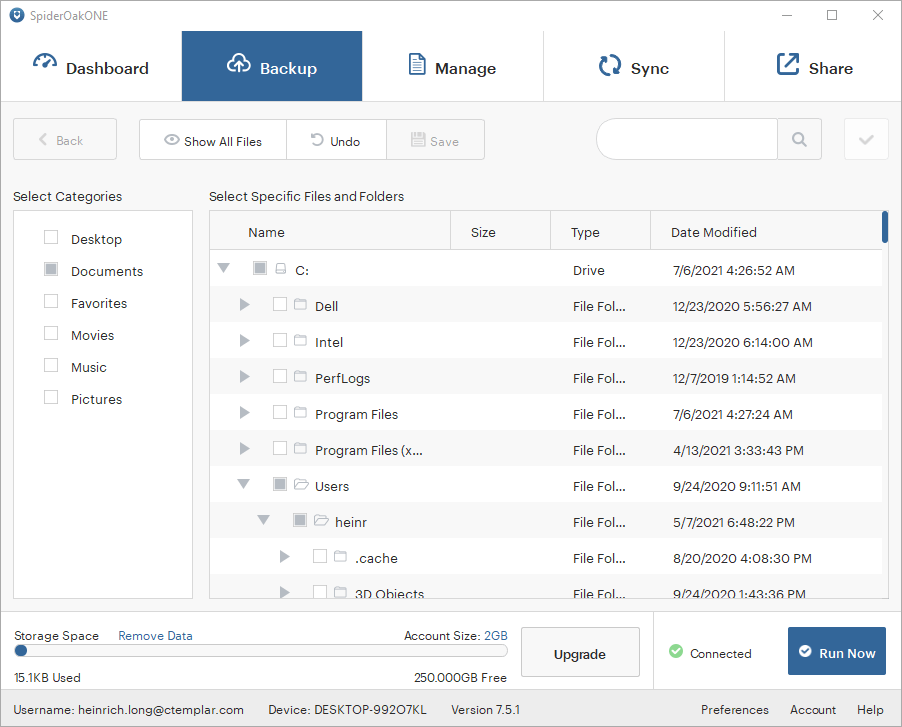Expand the Program Files (x... folder
Viewport: 902px width, 727px height.
(244, 448)
